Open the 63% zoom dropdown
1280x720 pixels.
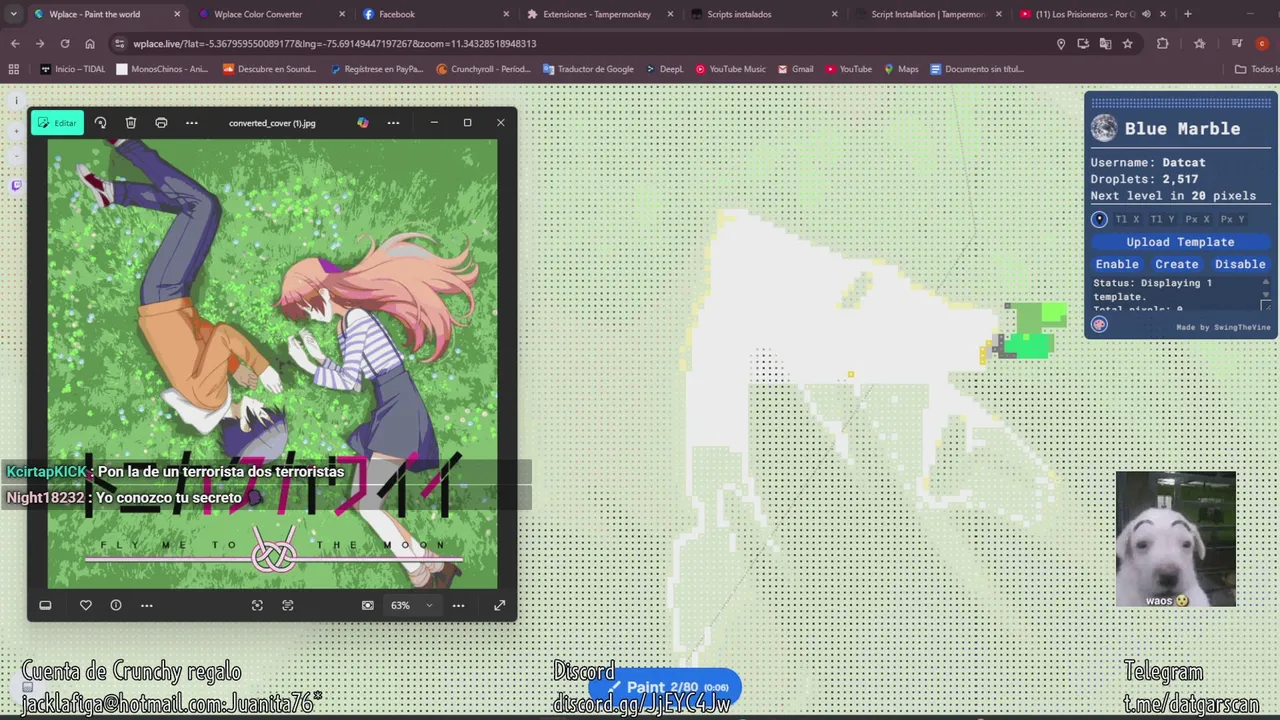411,605
